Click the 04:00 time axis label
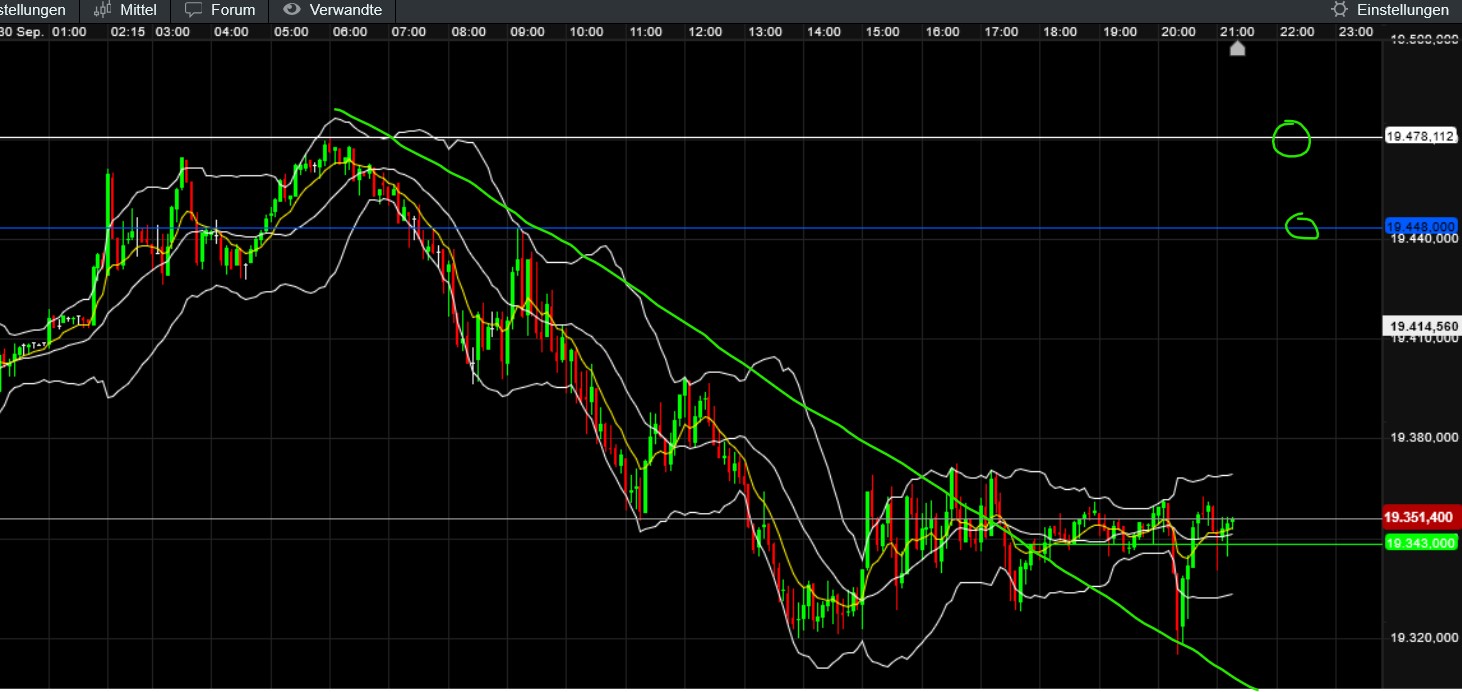This screenshot has width=1462, height=692. (x=232, y=32)
